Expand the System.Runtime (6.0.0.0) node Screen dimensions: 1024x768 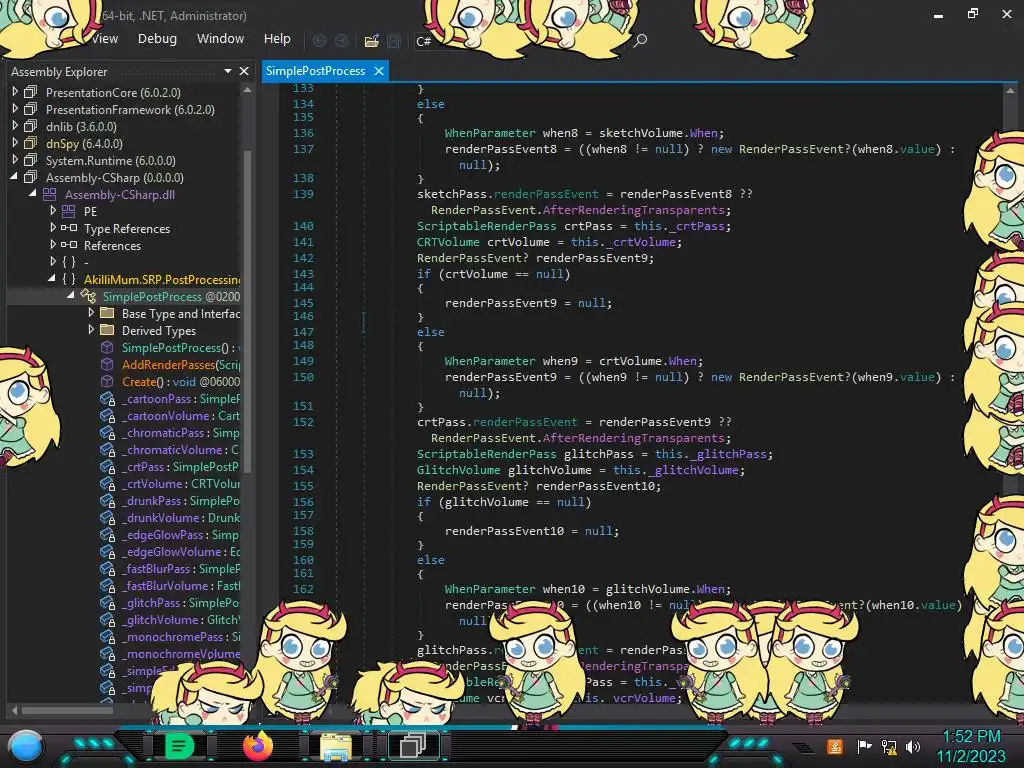click(15, 160)
